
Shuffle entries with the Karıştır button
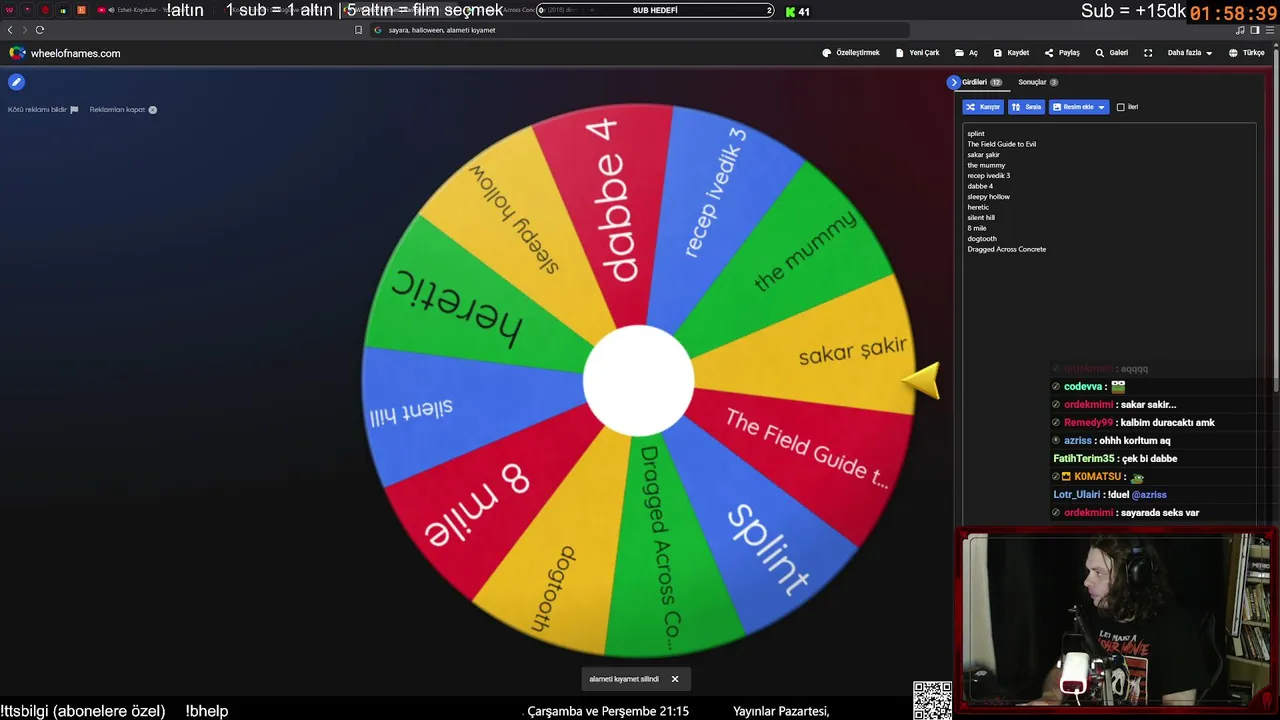point(983,107)
